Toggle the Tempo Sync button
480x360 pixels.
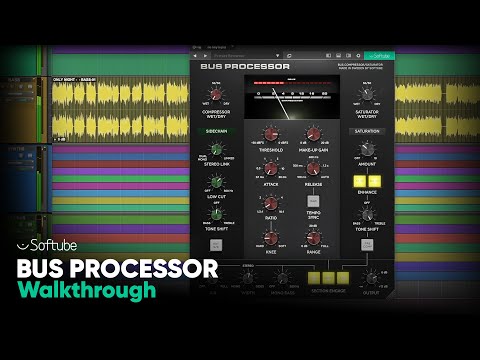pos(313,201)
